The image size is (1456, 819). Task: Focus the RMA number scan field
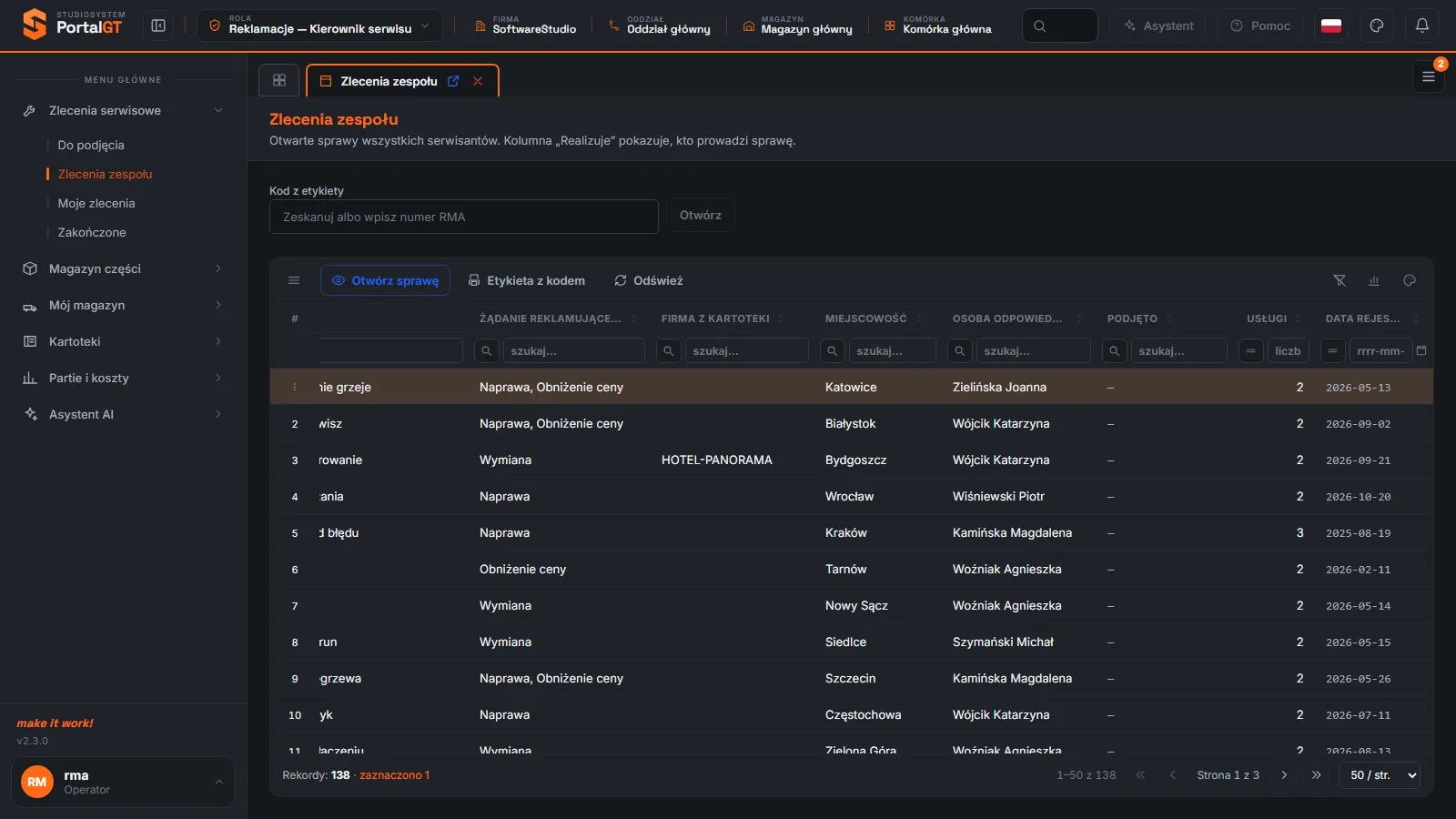click(464, 217)
